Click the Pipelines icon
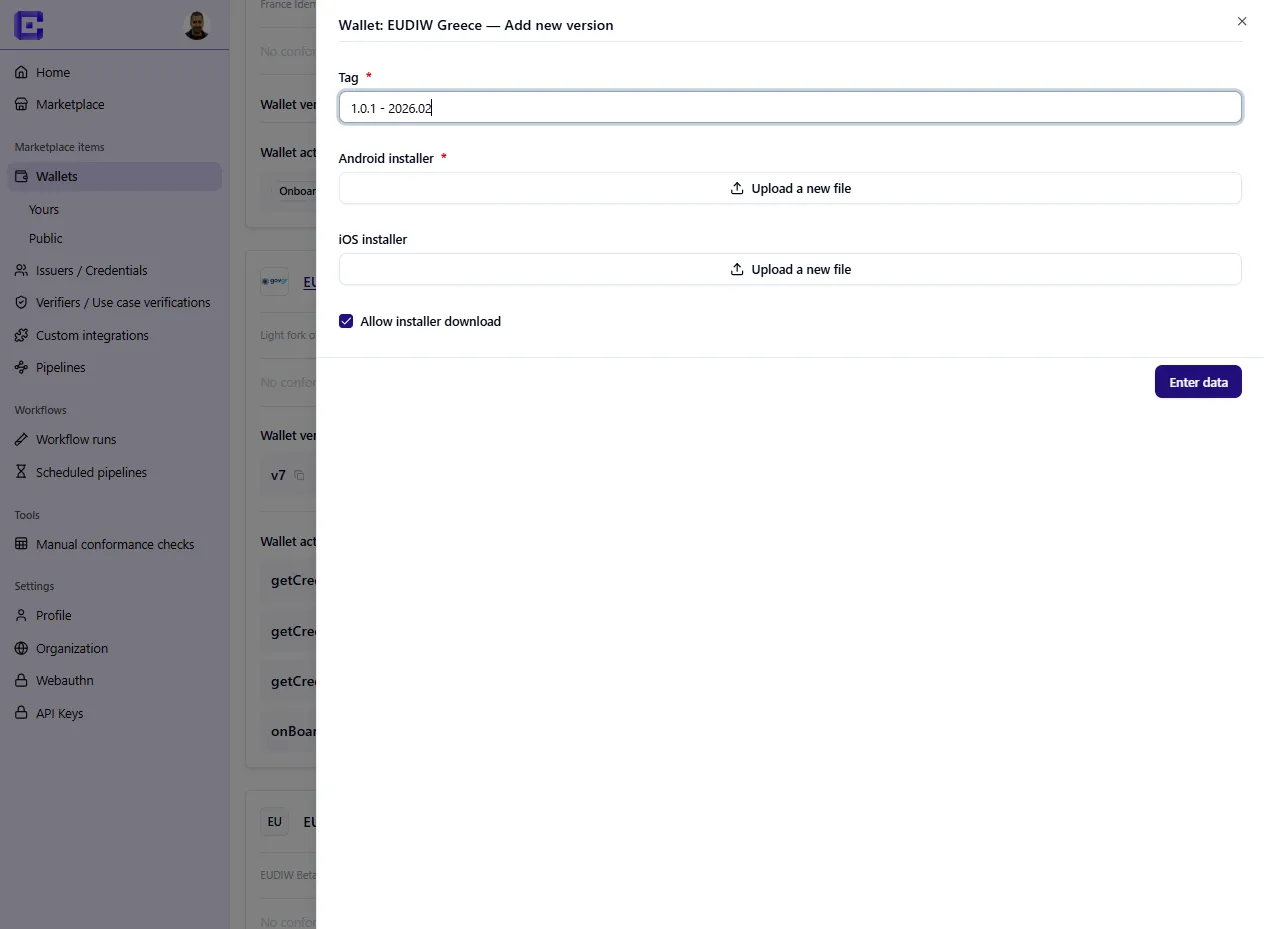The height and width of the screenshot is (929, 1264). pos(22,367)
